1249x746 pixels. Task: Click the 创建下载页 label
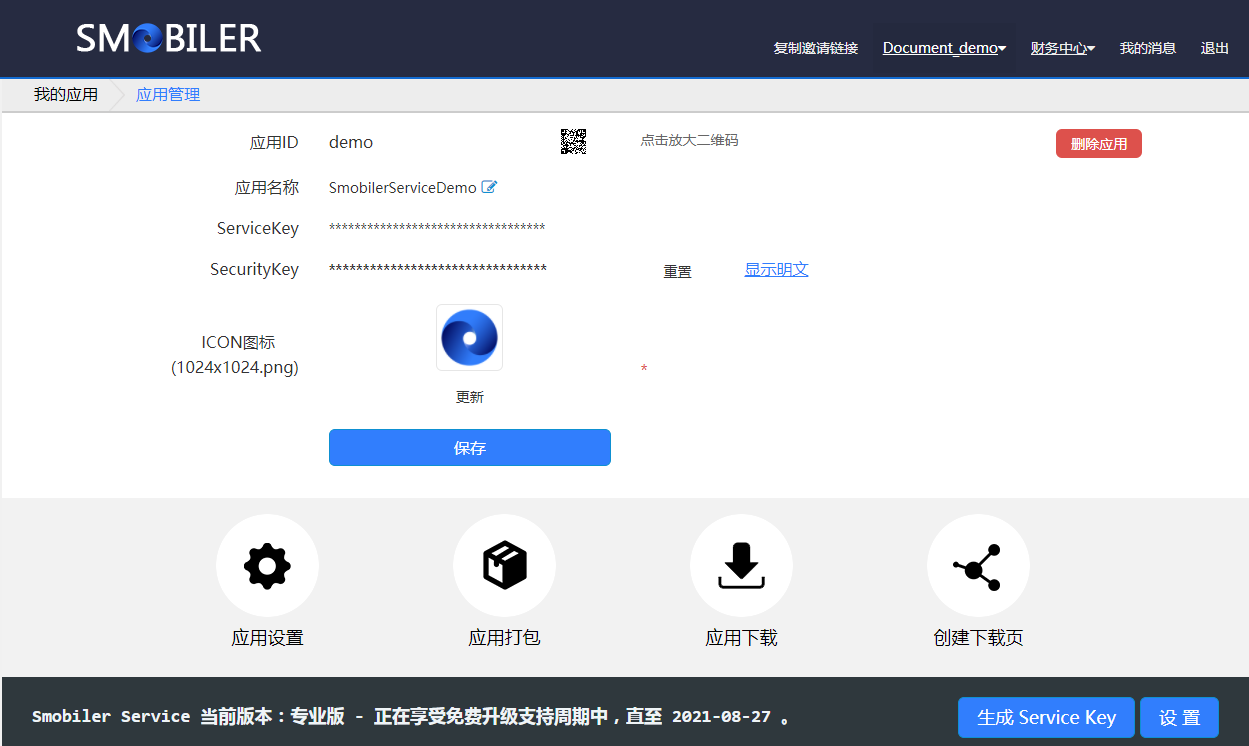978,638
